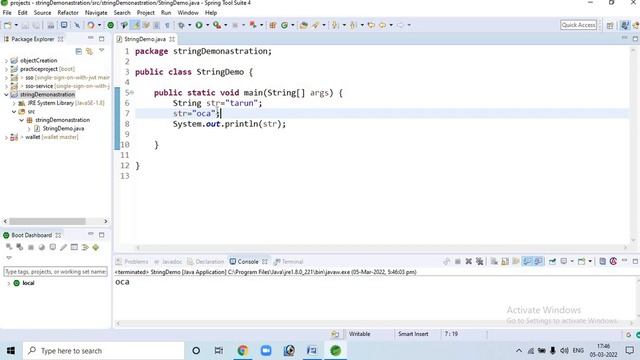Screen dimensions: 640x360
Task: Minimize the Package Explorer view
Action: [91, 39]
